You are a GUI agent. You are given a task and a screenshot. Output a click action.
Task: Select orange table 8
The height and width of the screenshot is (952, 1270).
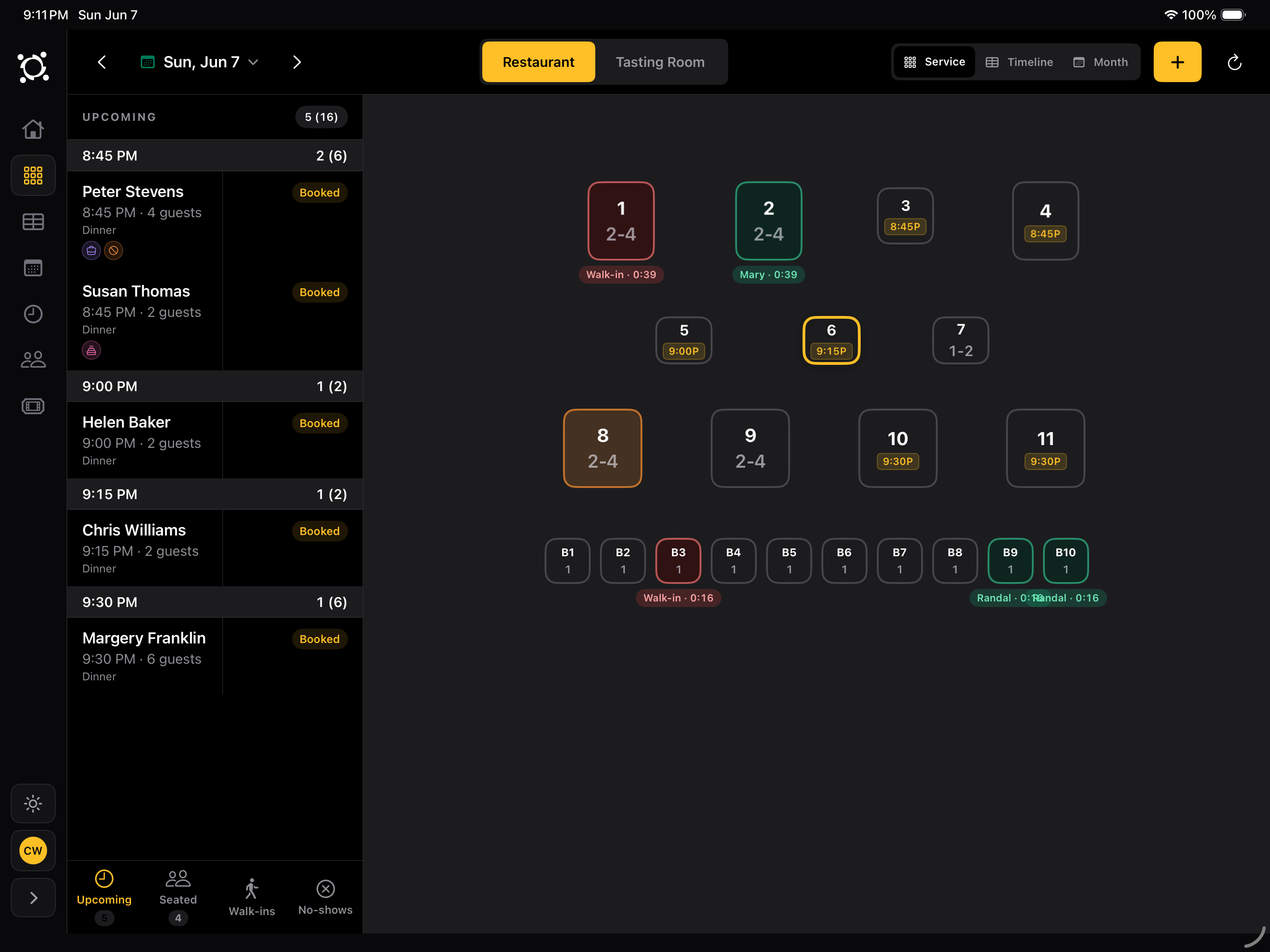602,448
